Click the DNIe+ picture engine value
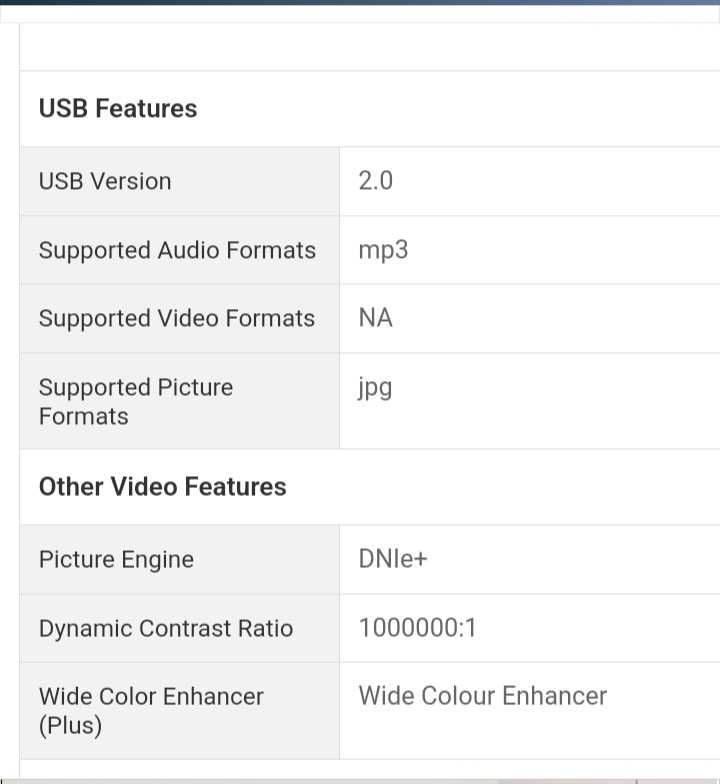 tap(393, 559)
